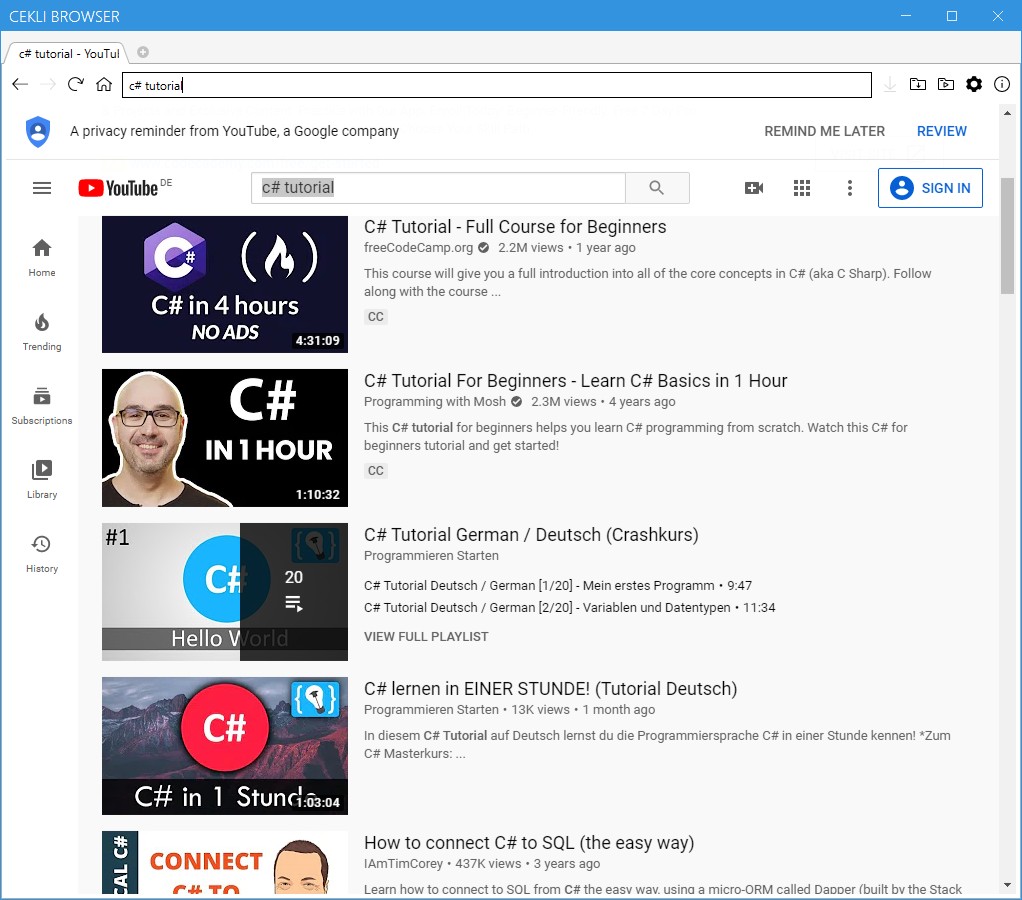Open the create video camera icon
This screenshot has height=900, width=1022.
click(754, 188)
